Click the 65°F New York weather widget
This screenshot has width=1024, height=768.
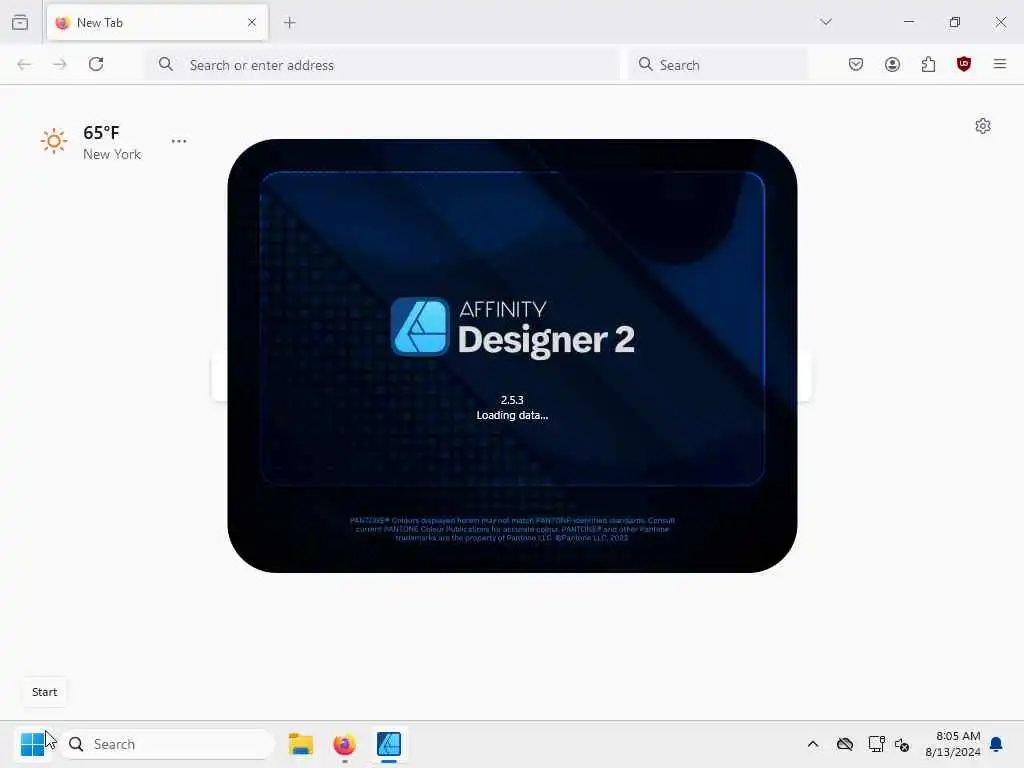pyautogui.click(x=91, y=142)
